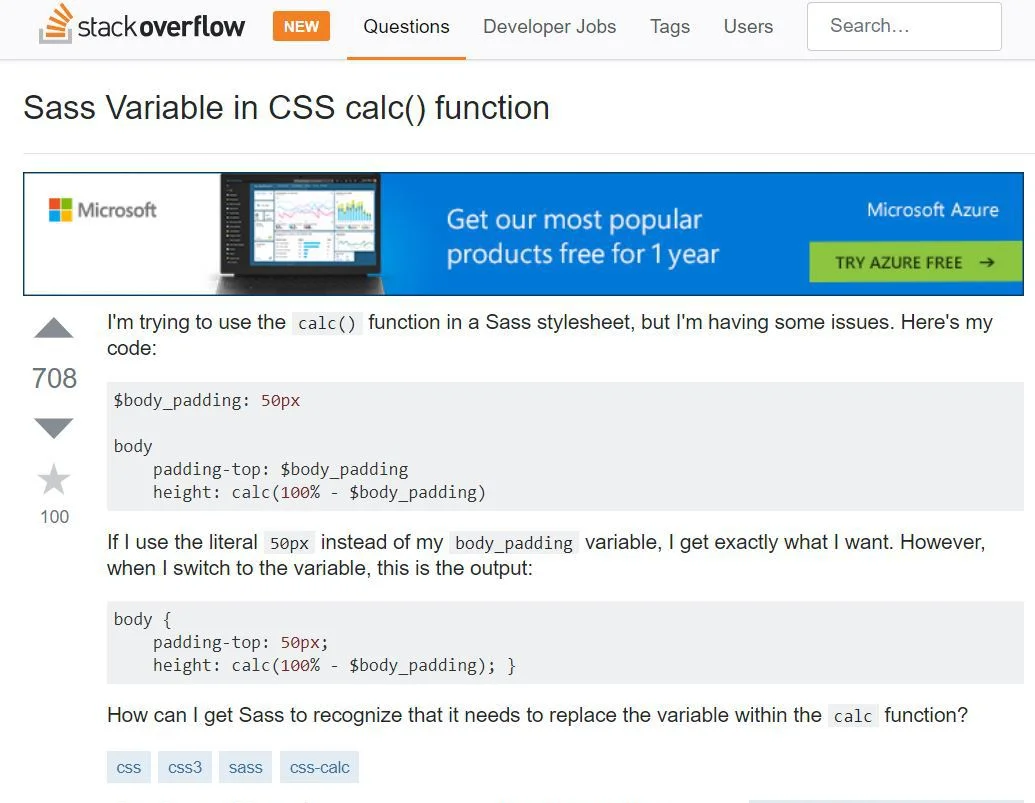This screenshot has height=803, width=1035.
Task: Go to the Tags page
Action: click(x=670, y=26)
